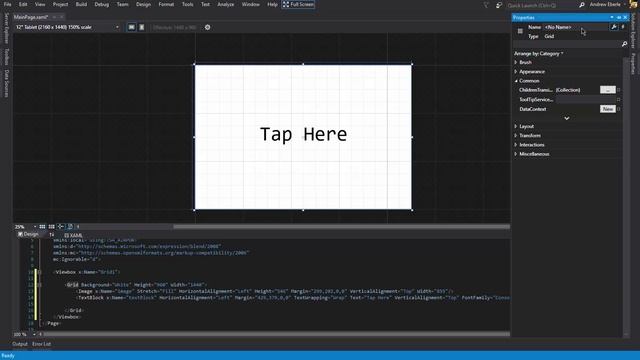This screenshot has height=360, width=640.
Task: Click the Tap Here text on canvas
Action: point(303,134)
